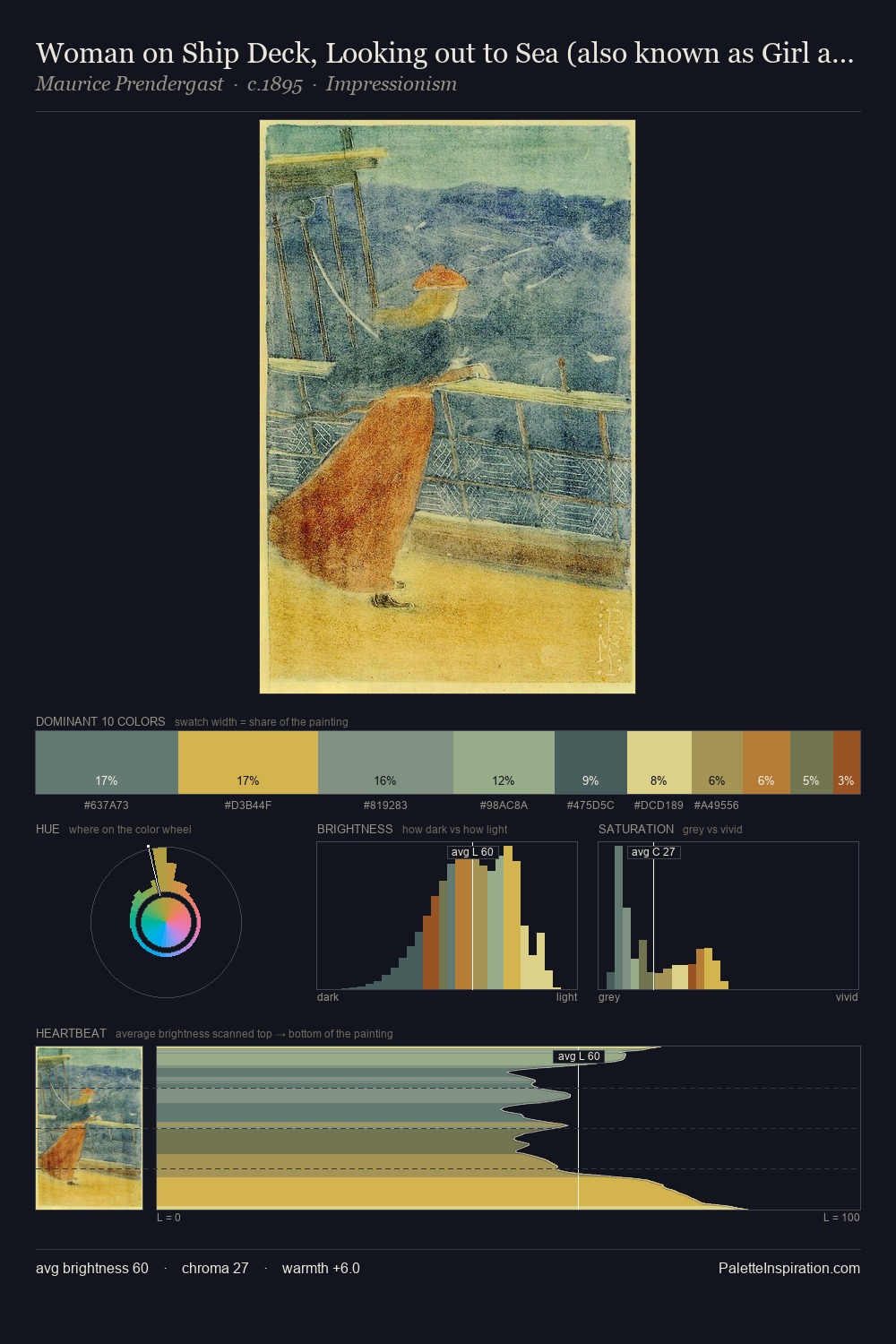This screenshot has width=896, height=1344.
Task: Click the #475D5C hex code label
Action: 590,806
